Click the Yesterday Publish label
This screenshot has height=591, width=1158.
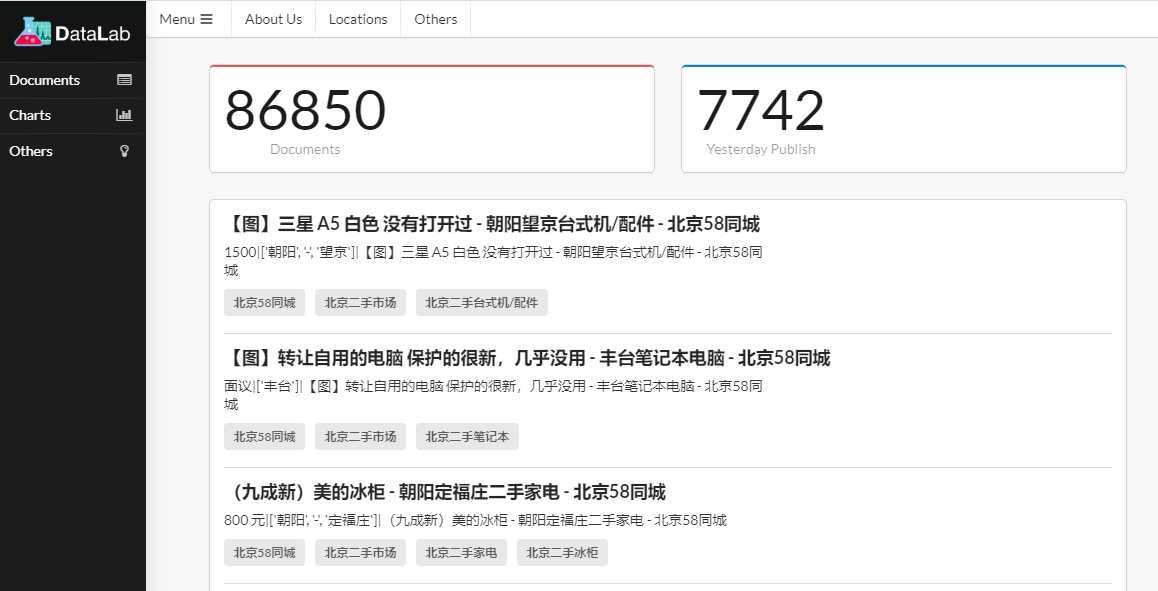coord(761,149)
